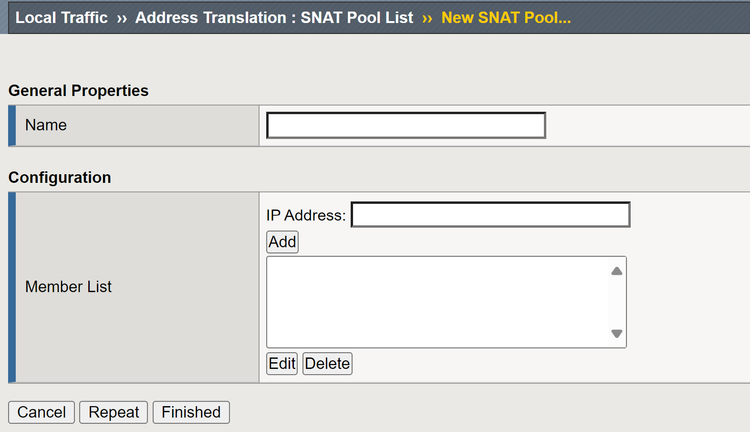Go to Address Translation : SNAT Pool List
This screenshot has width=750, height=432.
coord(273,18)
